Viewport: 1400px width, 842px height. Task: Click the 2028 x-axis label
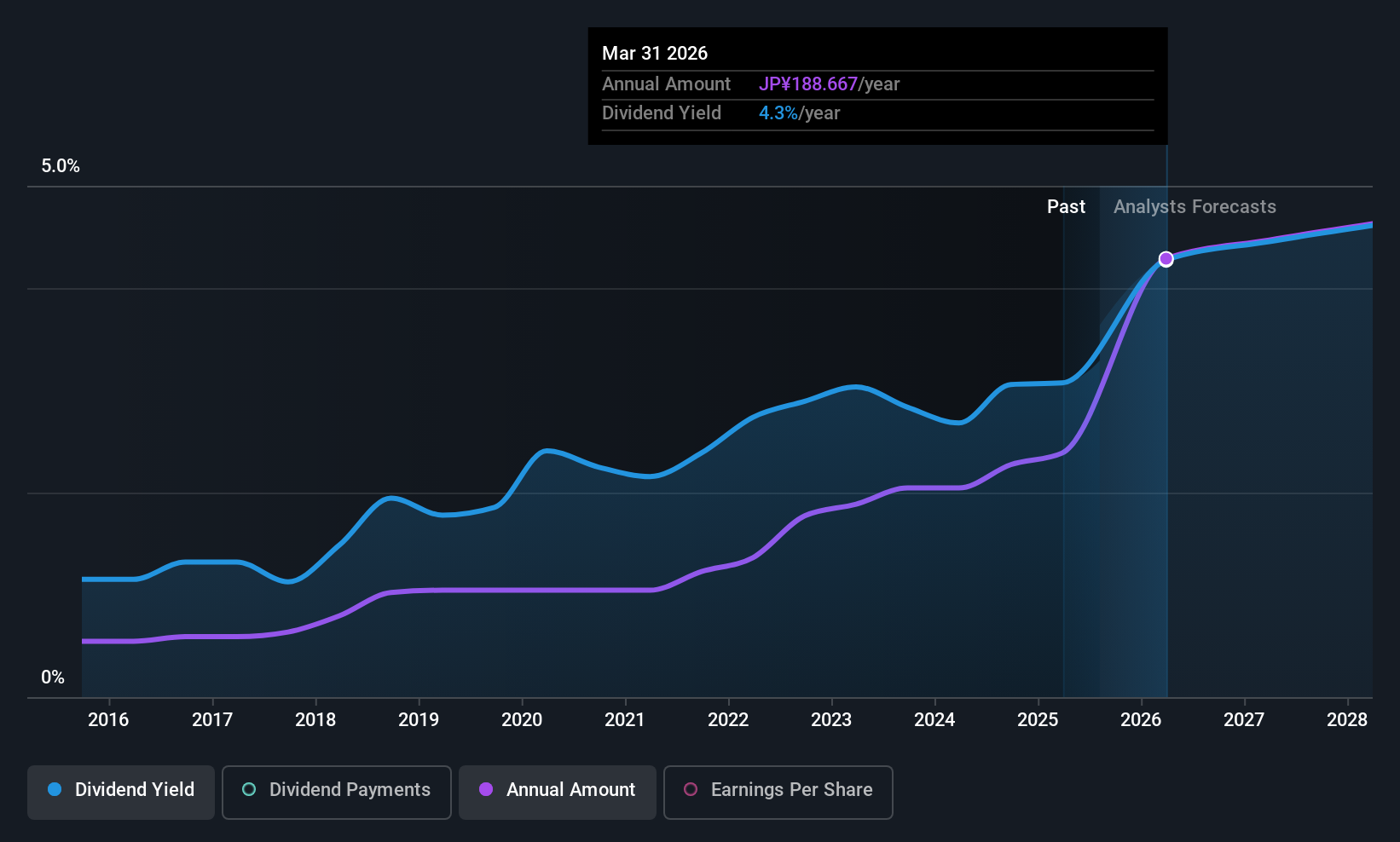tap(1347, 720)
